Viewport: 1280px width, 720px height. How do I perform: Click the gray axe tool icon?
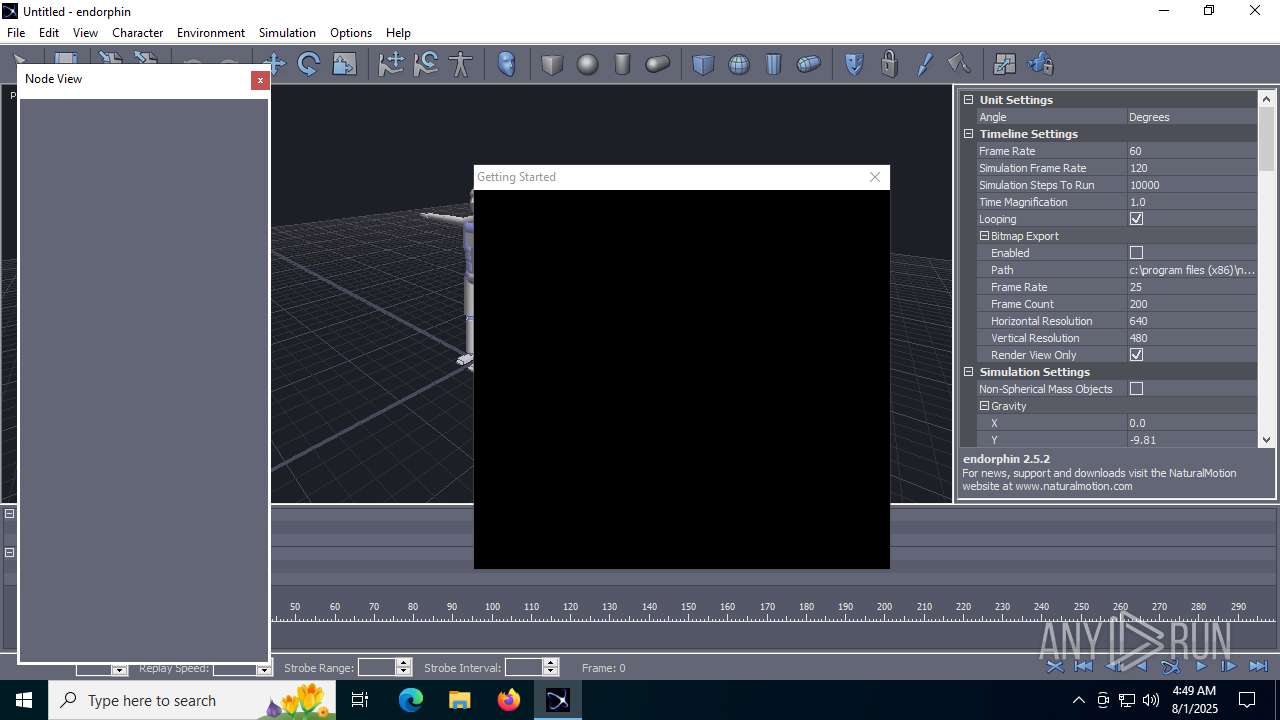(959, 64)
